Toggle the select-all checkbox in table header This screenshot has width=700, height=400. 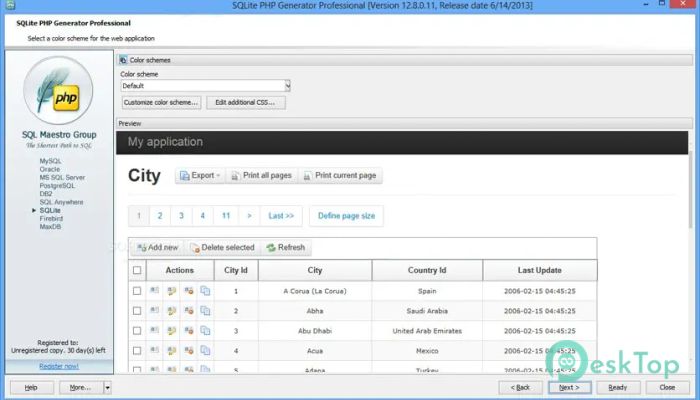[137, 270]
